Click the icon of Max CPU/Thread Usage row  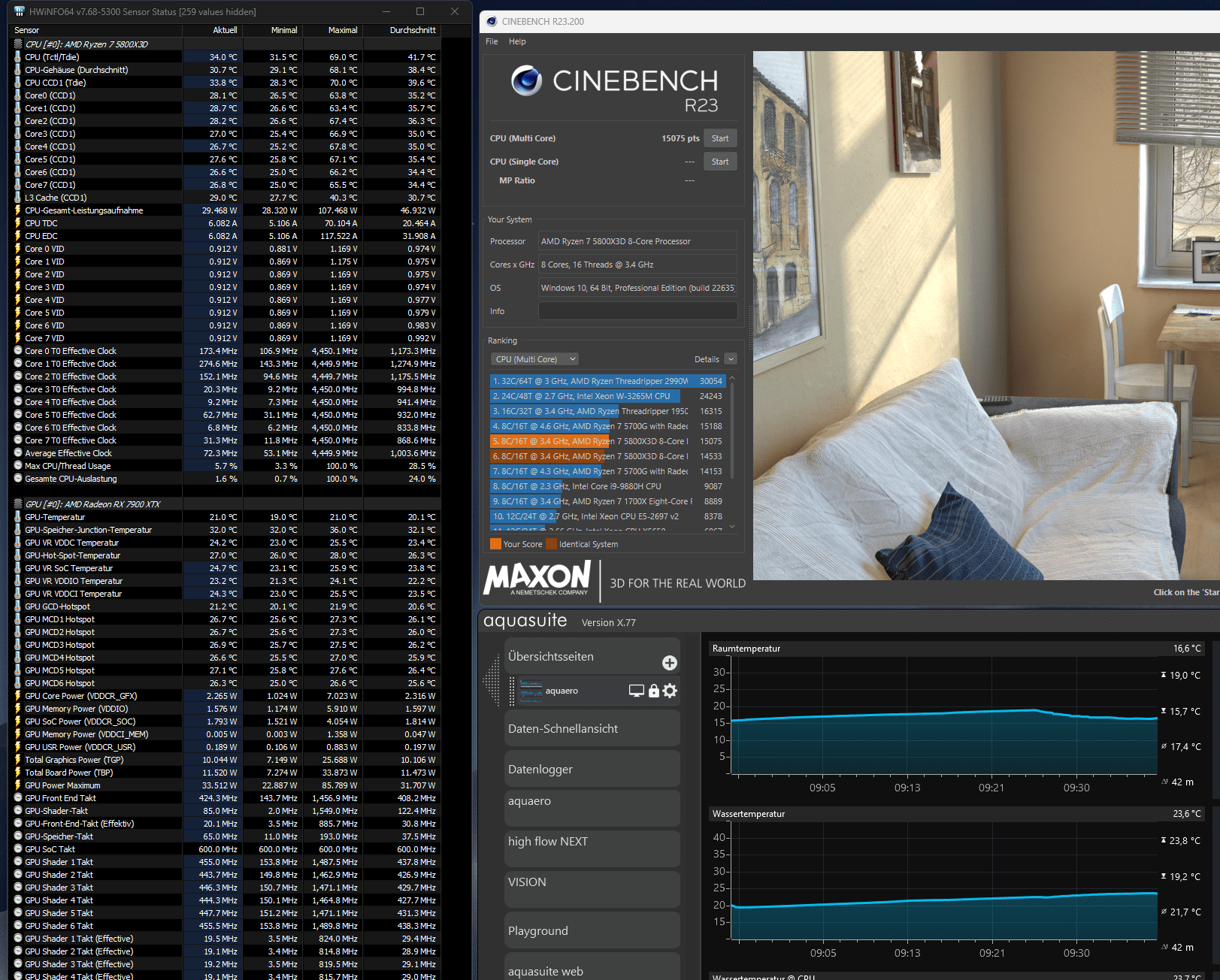(x=18, y=466)
